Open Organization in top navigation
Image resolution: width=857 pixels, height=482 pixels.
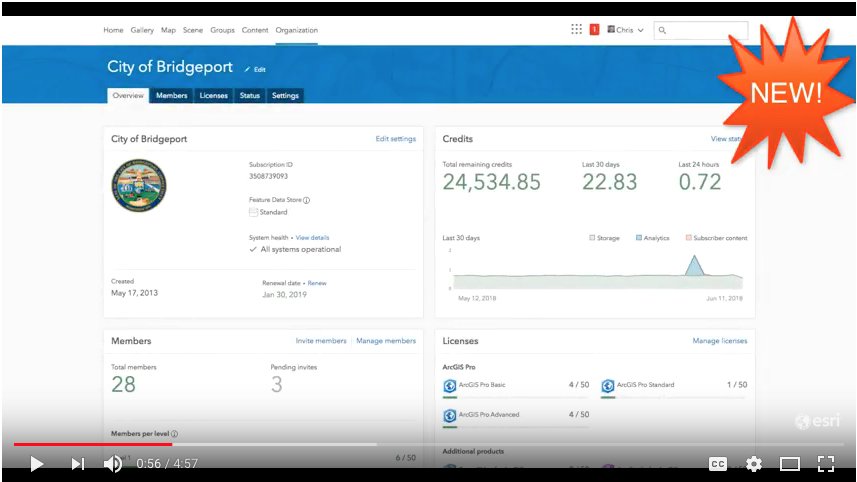click(x=296, y=30)
